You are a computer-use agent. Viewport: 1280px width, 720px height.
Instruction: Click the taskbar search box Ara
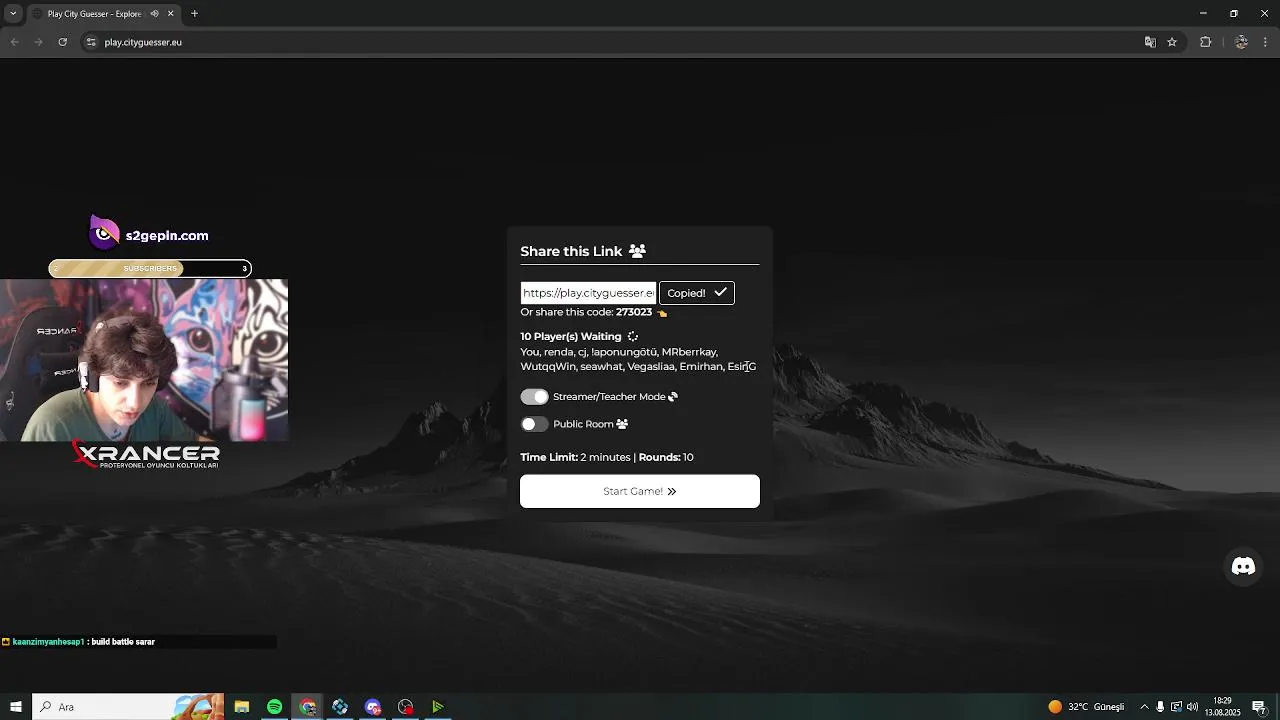tap(128, 707)
